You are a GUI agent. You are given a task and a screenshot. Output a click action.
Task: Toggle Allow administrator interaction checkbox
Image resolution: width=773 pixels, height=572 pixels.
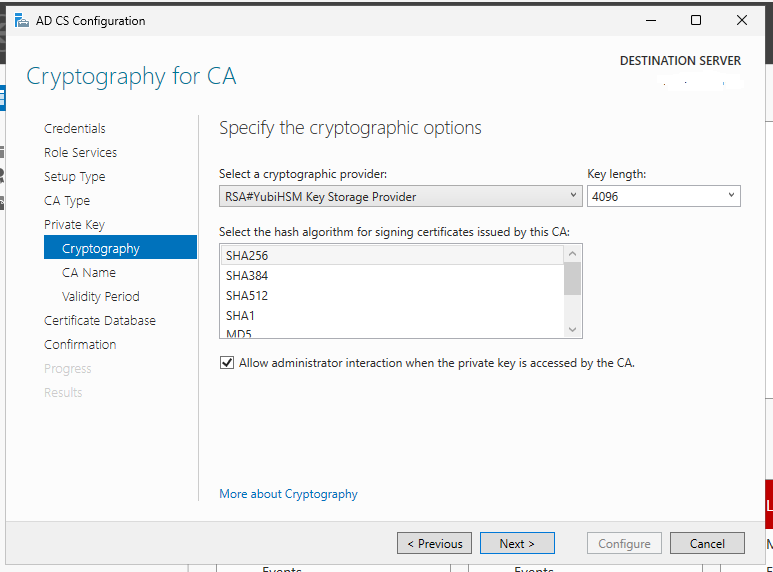[227, 363]
